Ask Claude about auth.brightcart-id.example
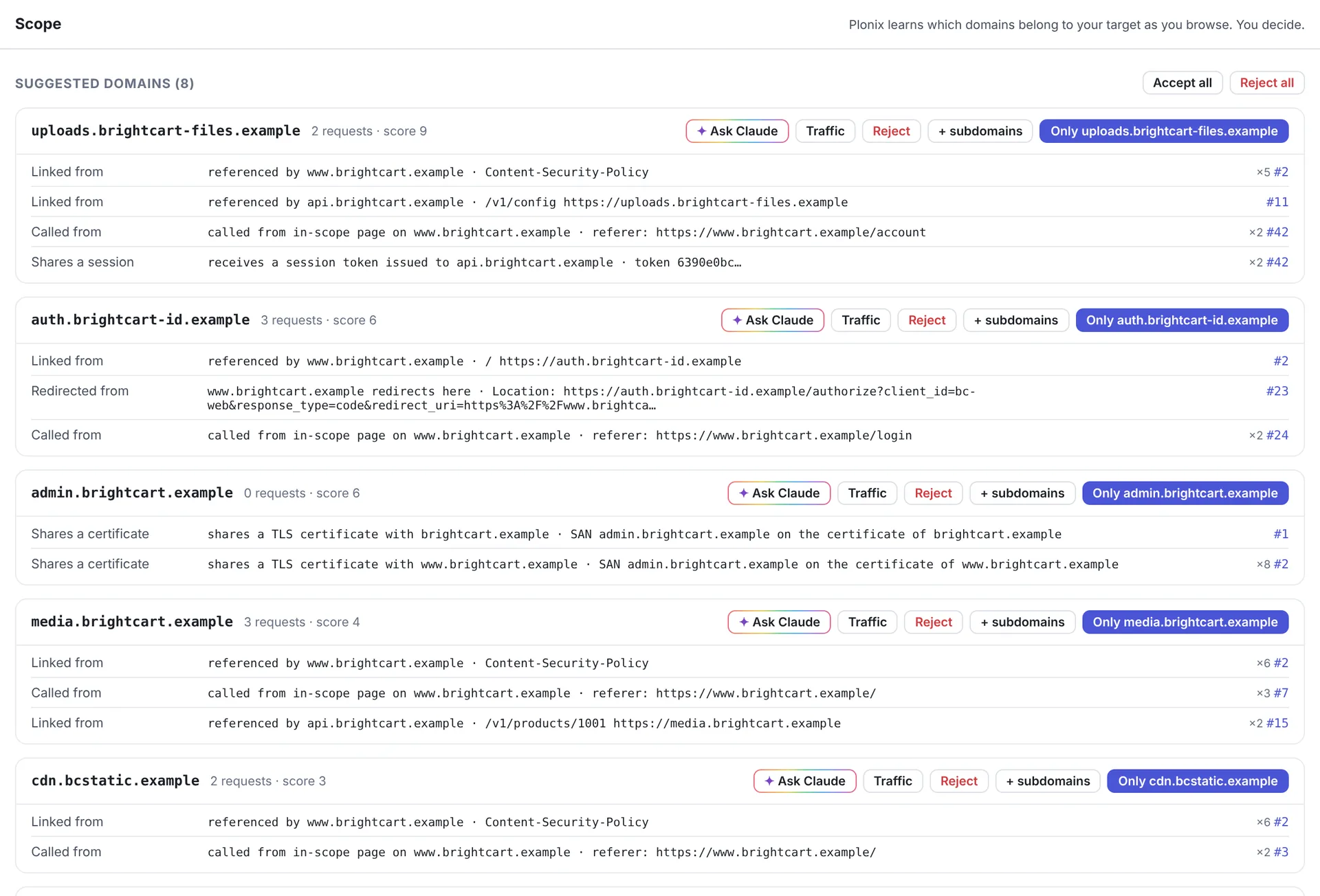 point(773,320)
